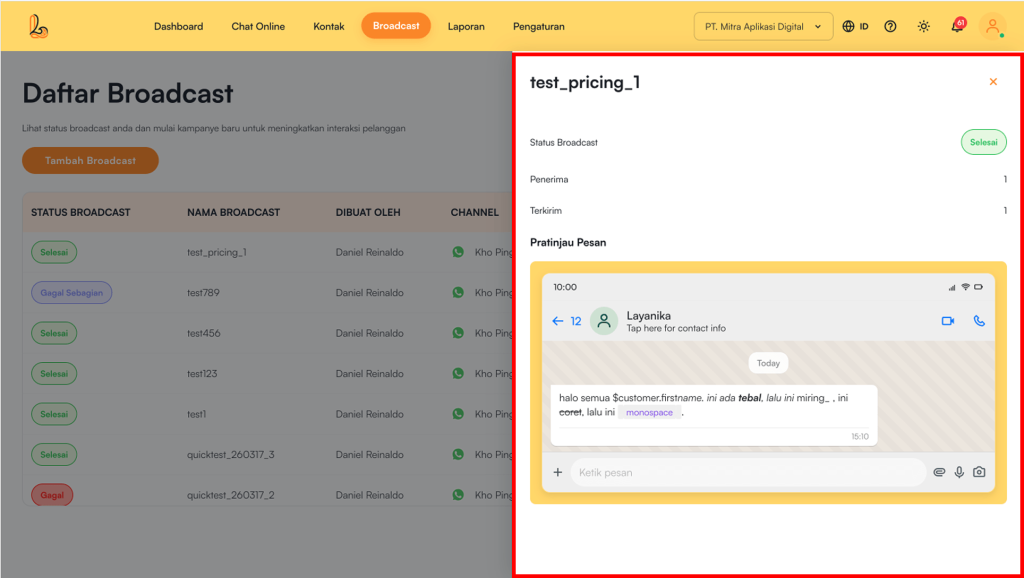Click the plus icon beside message field
Screen dimensions: 1024x578
point(558,472)
